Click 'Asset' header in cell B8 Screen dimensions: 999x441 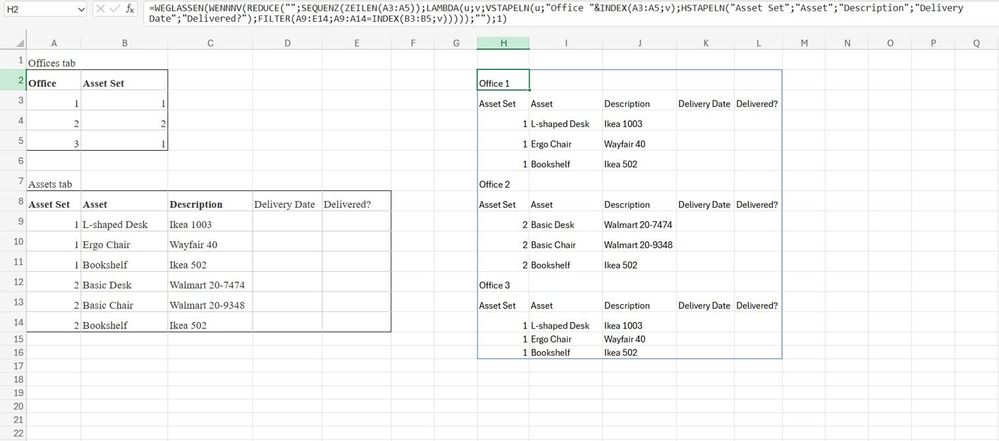click(124, 201)
